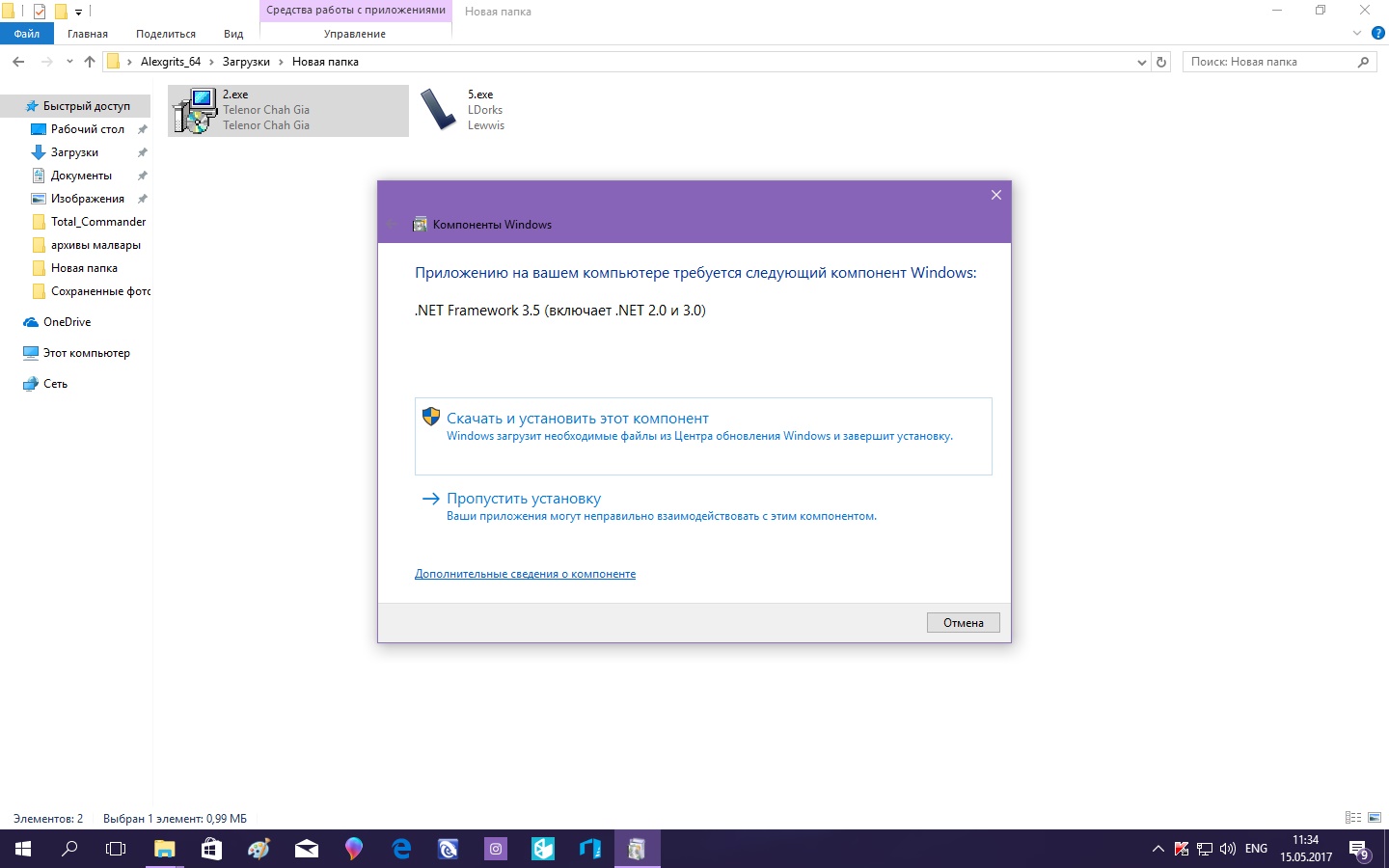
Task: Go up one folder level
Action: [x=90, y=62]
